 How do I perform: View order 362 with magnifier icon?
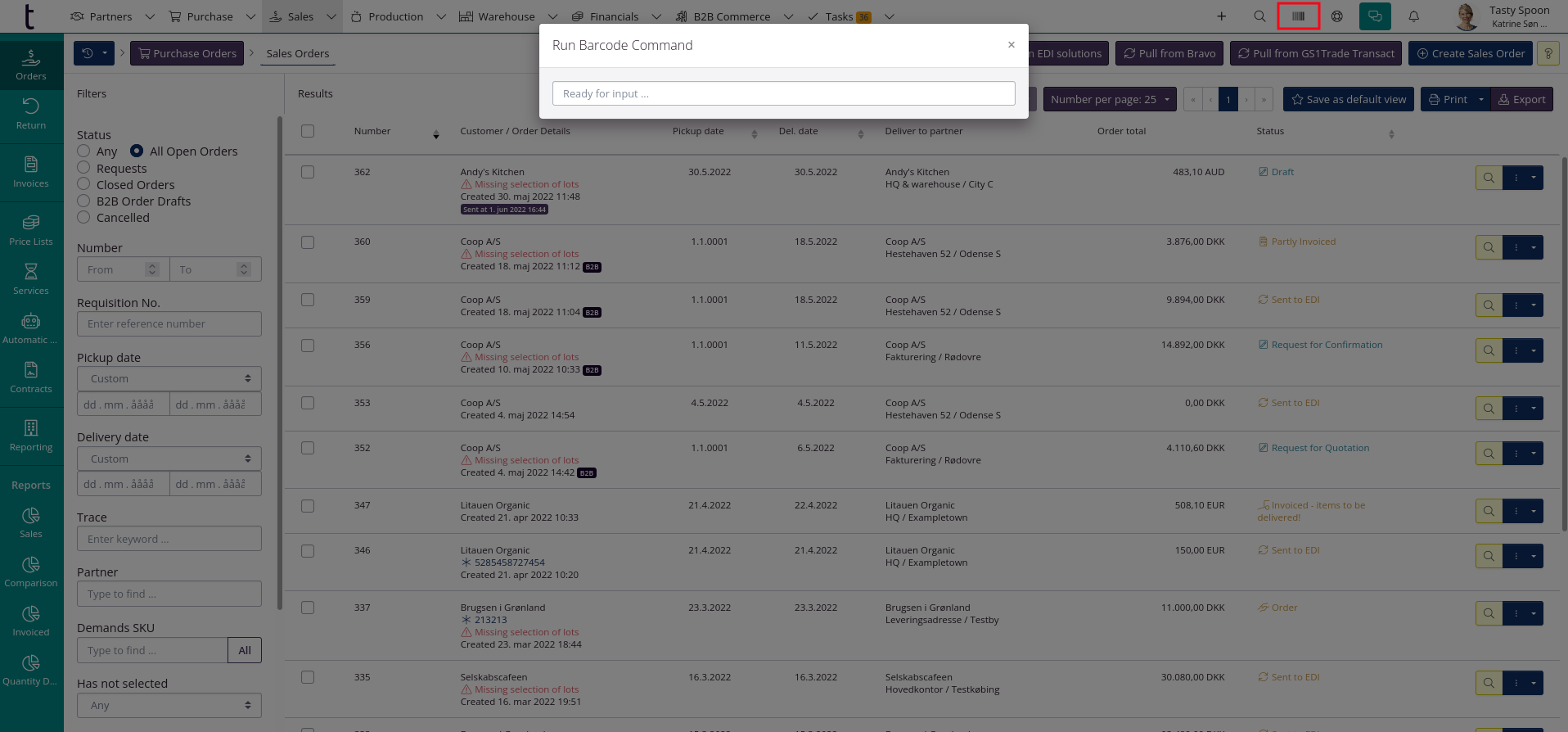click(1489, 178)
